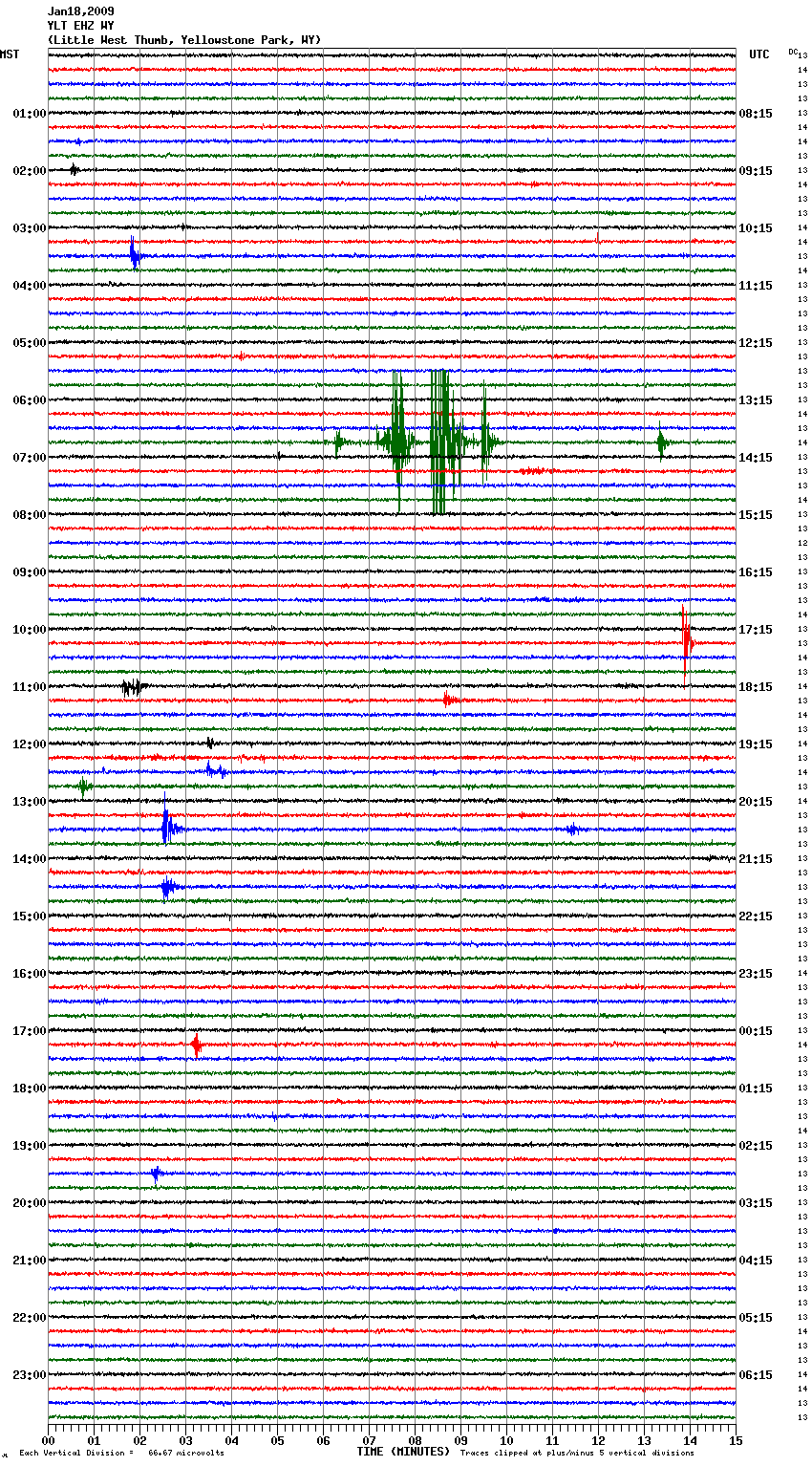Select the 13:00 MST time label

29,802
